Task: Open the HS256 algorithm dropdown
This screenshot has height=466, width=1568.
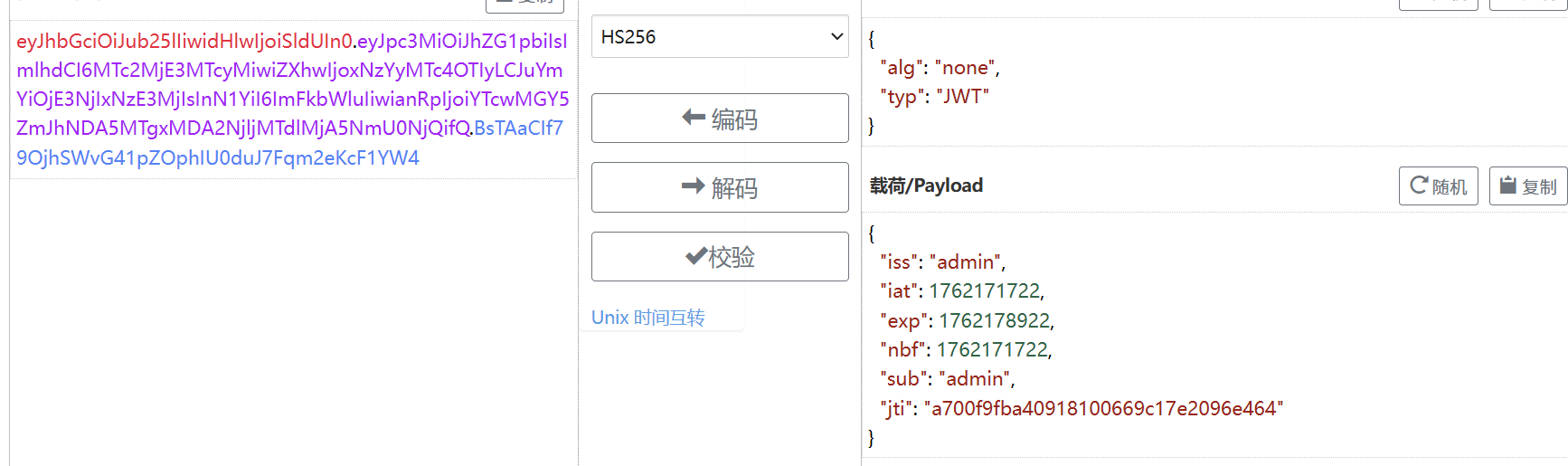Action: (720, 37)
